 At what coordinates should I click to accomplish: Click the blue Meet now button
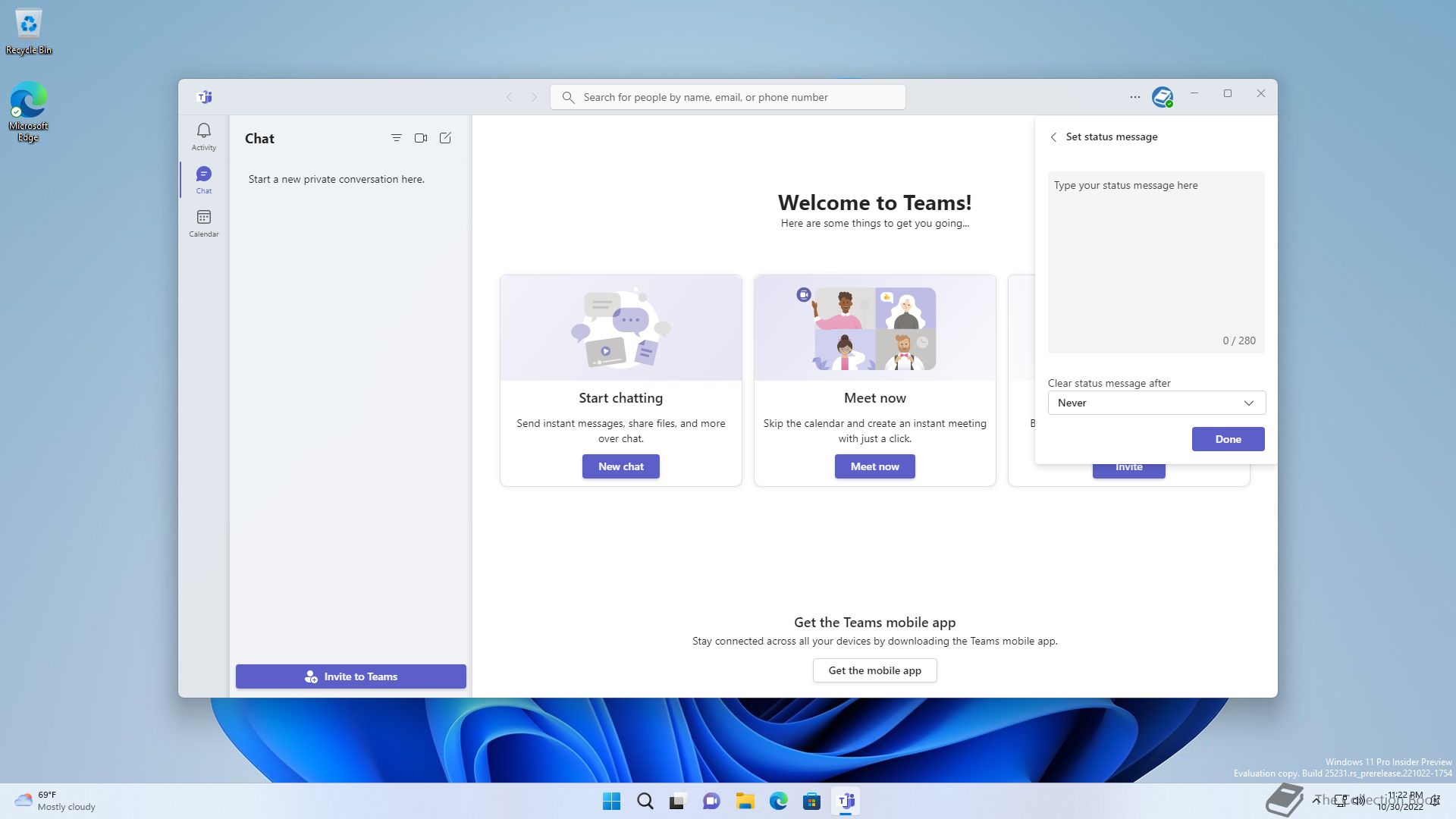(x=874, y=466)
